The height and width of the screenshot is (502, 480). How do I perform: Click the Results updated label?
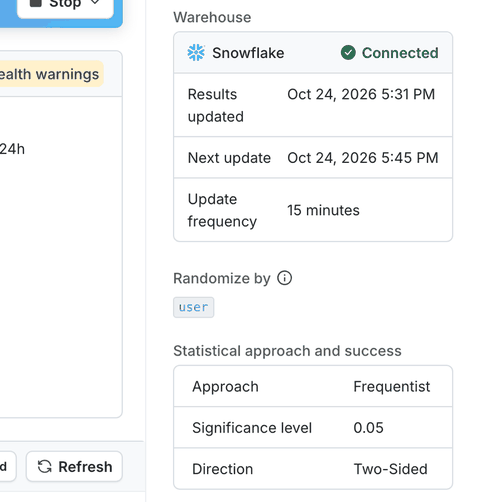(x=216, y=105)
